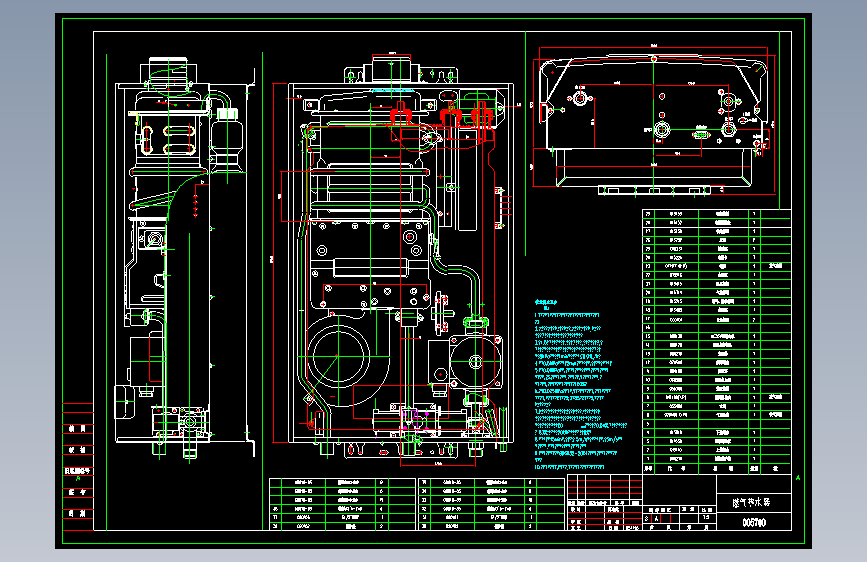Click the drawing number 005760 in title block
This screenshot has height=562, width=867.
coord(754,522)
